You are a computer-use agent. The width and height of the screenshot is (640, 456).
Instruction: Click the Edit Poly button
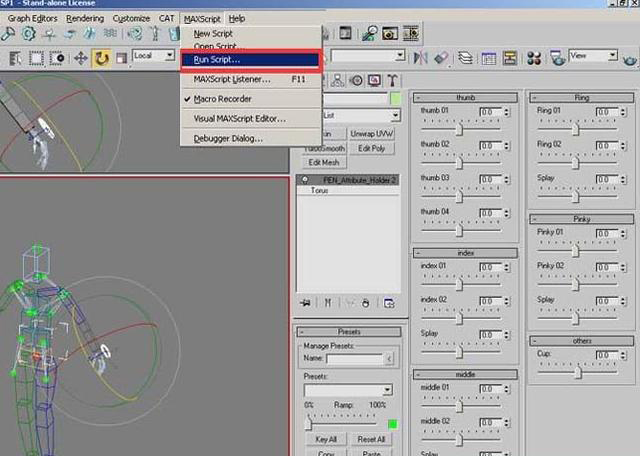(371, 148)
